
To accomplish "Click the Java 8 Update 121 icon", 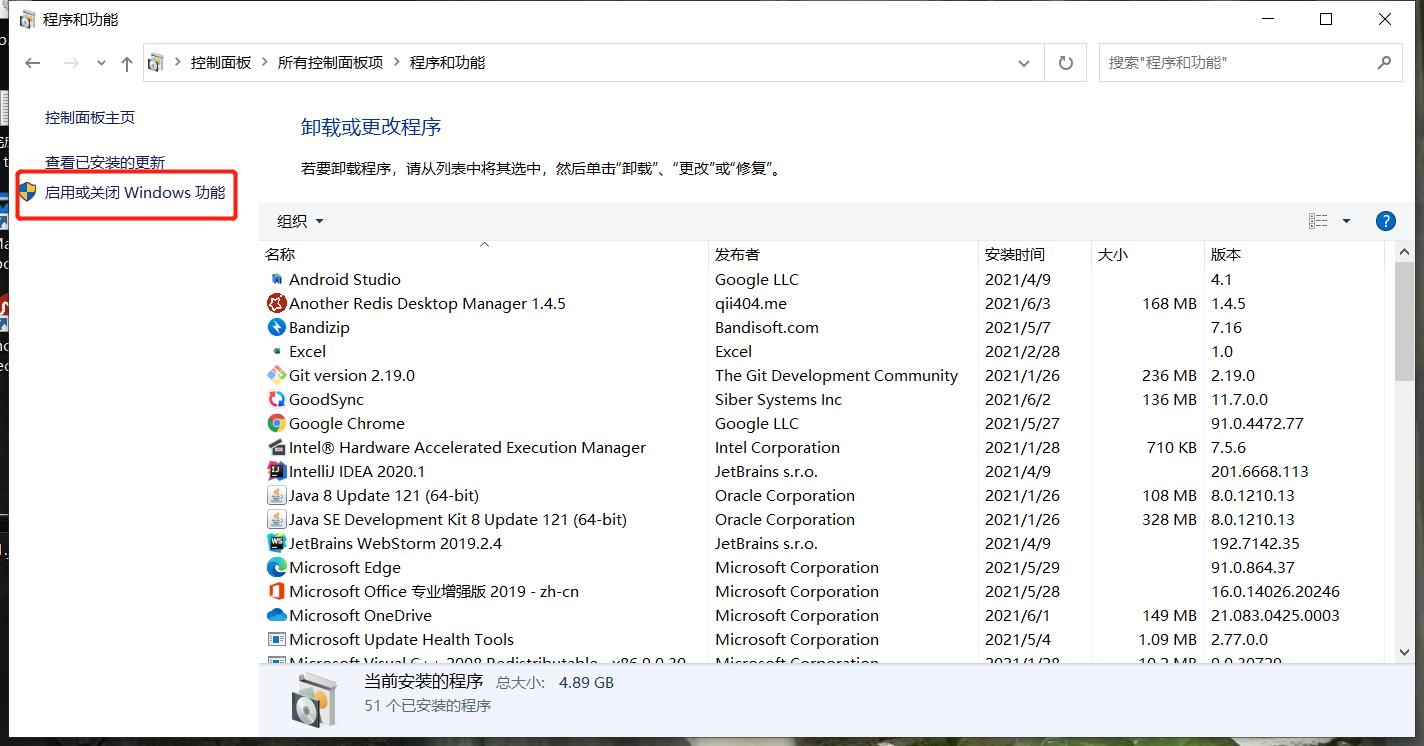I will click(277, 495).
